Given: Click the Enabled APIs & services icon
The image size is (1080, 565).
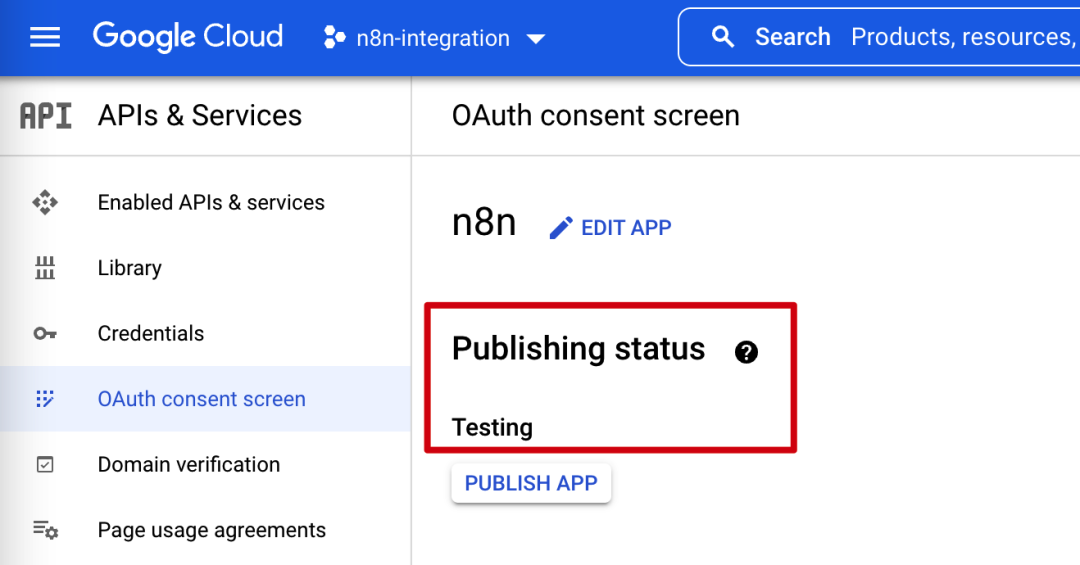Looking at the screenshot, I should pos(45,203).
